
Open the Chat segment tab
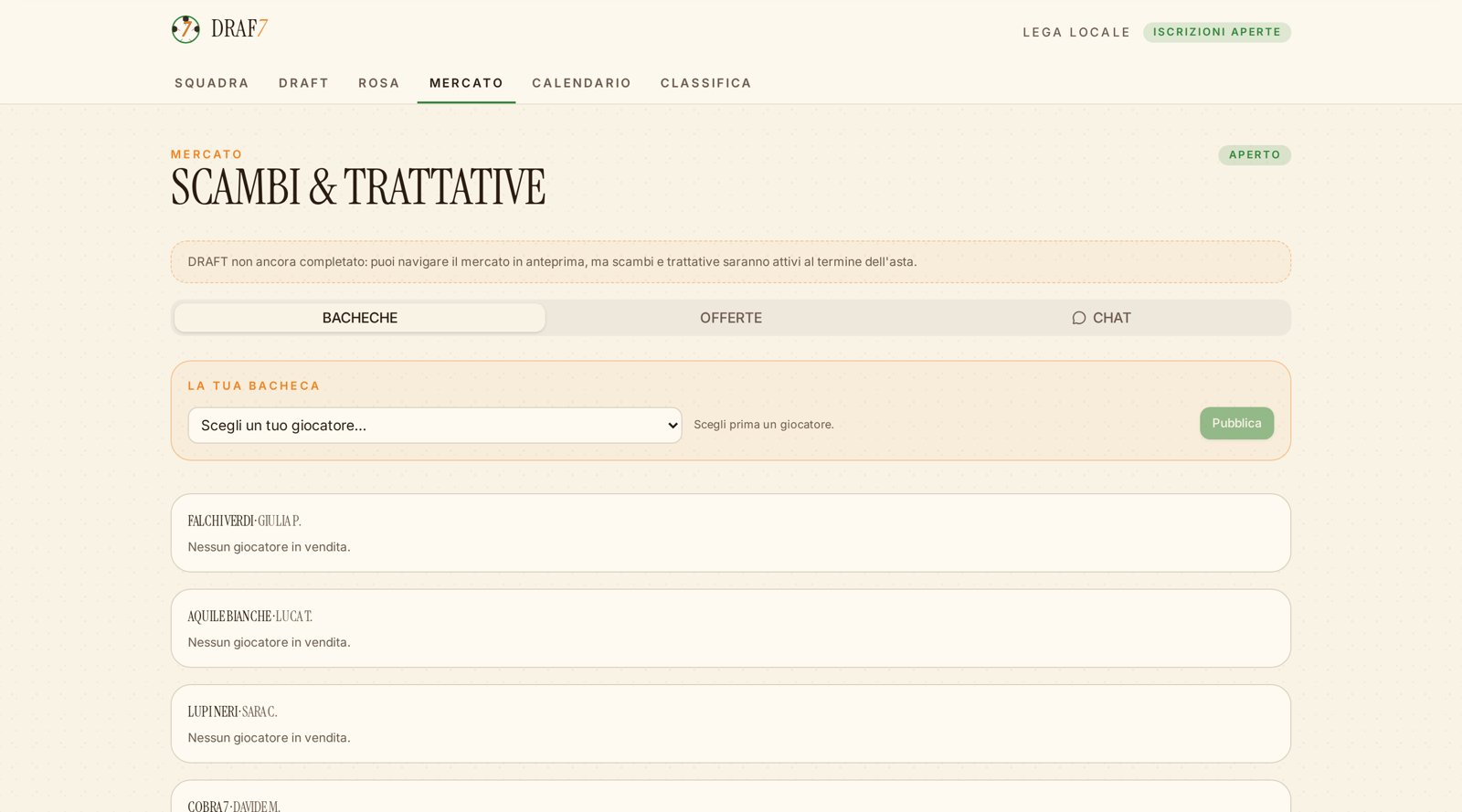click(1101, 318)
